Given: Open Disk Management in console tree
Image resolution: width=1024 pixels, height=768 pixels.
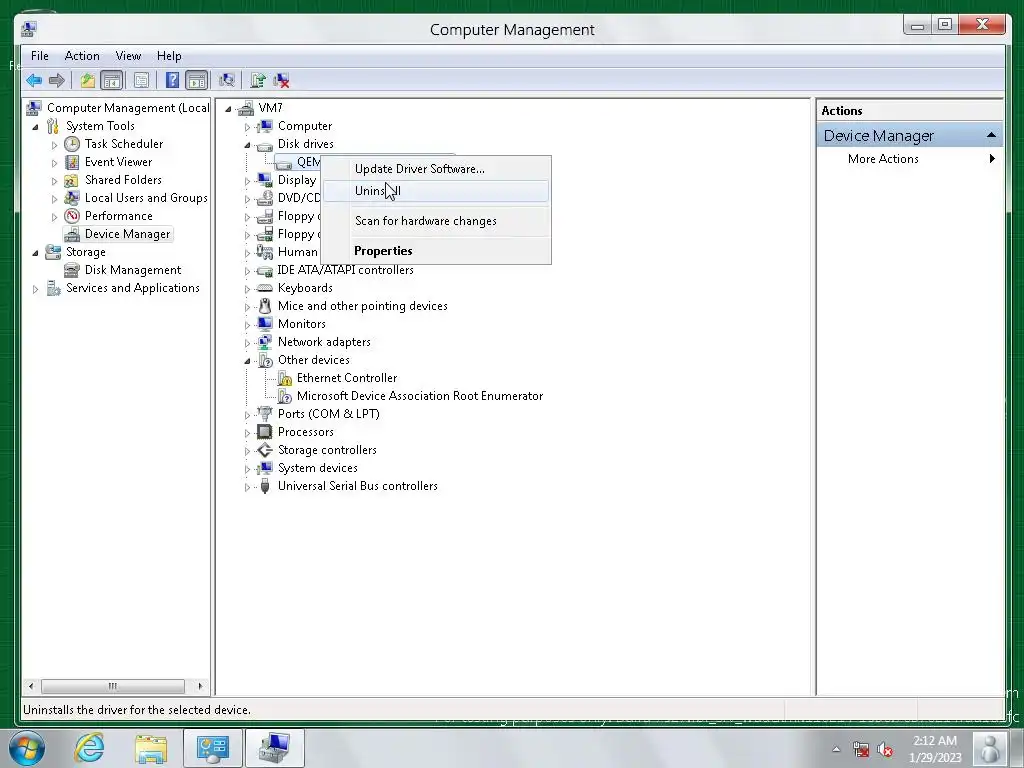Looking at the screenshot, I should [x=133, y=270].
